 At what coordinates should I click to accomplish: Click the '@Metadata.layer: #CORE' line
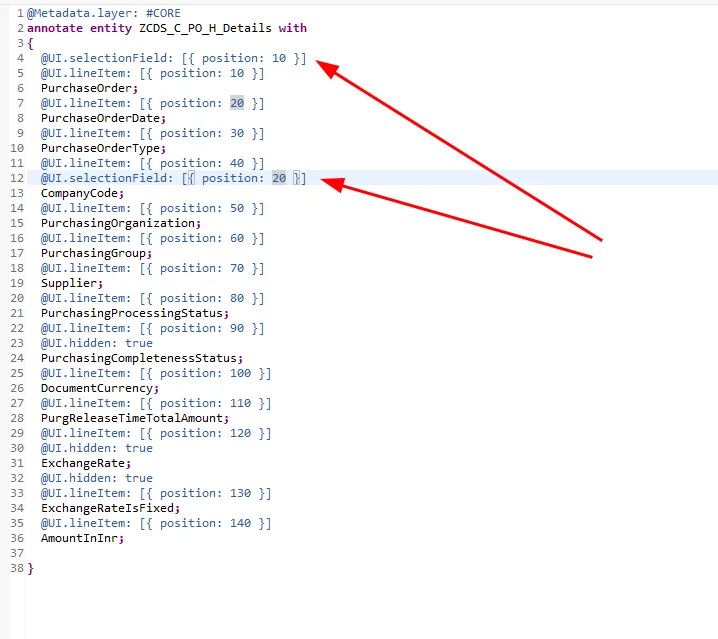click(104, 13)
